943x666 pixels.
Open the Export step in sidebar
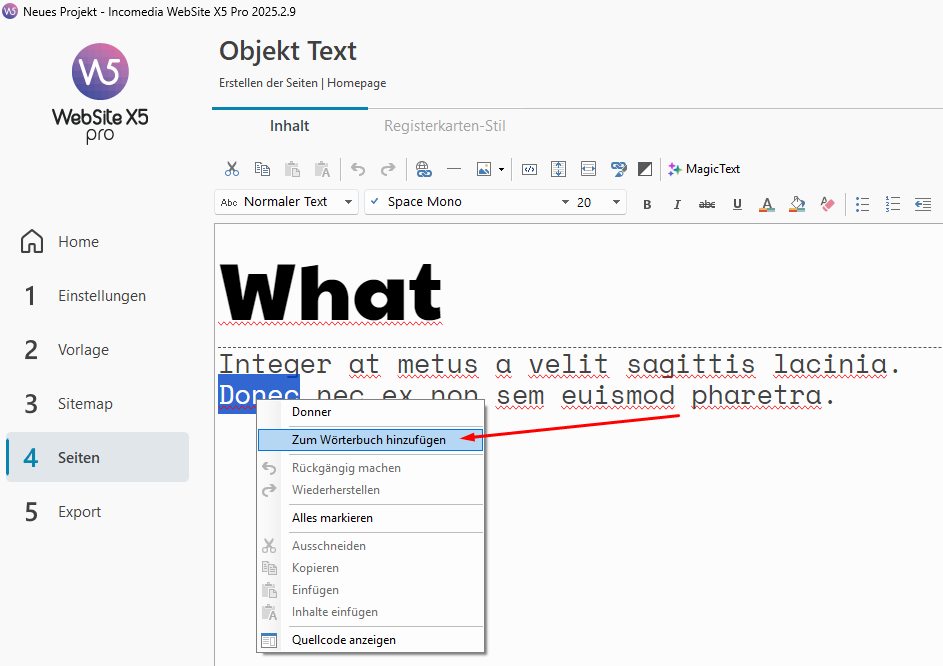pyautogui.click(x=79, y=512)
